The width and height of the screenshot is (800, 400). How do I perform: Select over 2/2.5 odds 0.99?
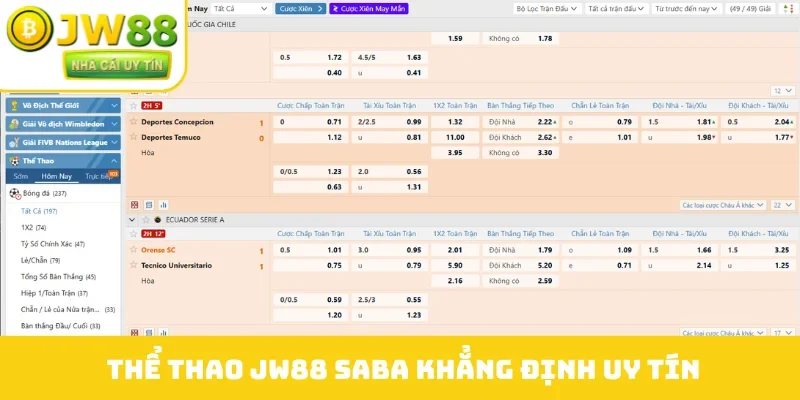390,122
